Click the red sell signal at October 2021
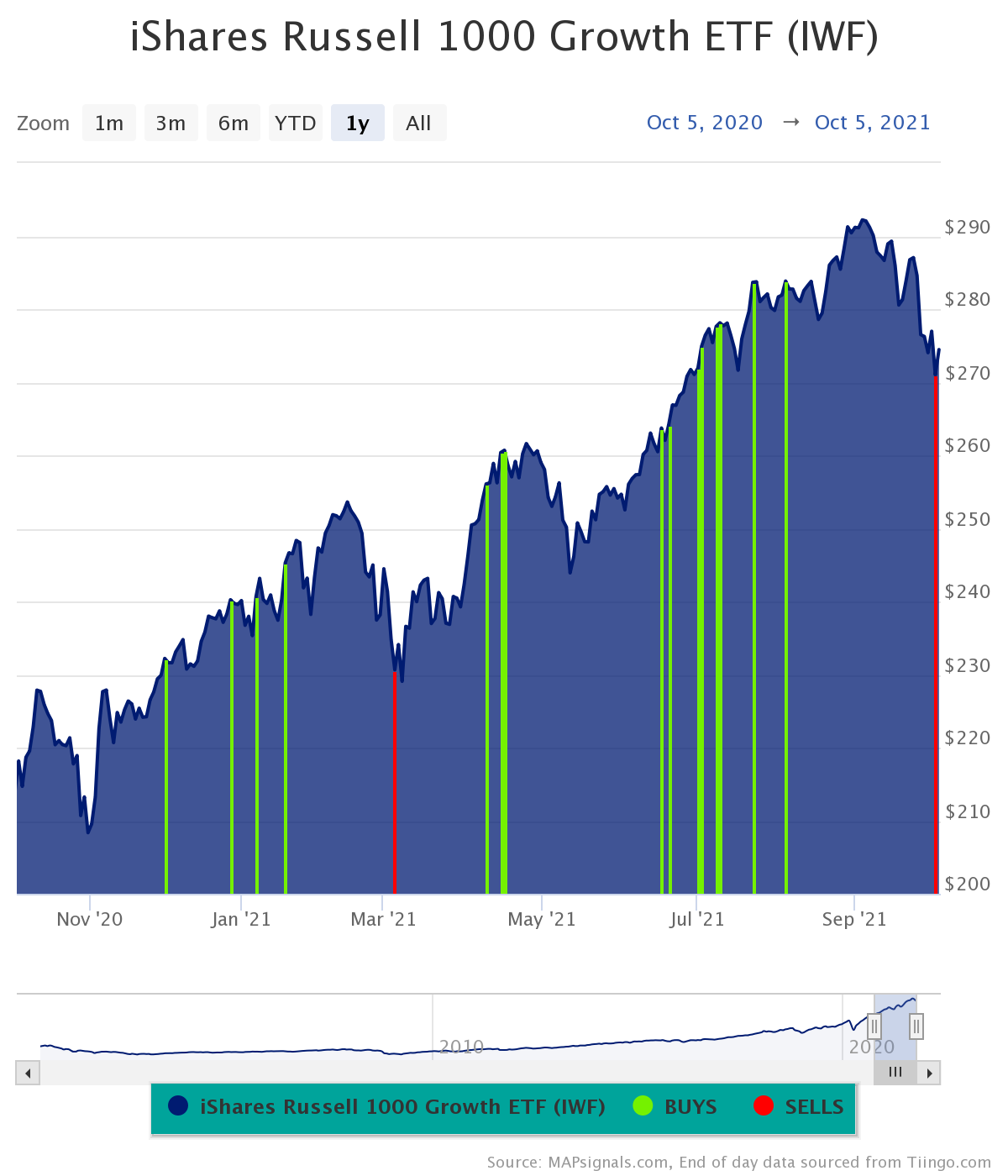The height and width of the screenshot is (1176, 1008). coord(936,634)
